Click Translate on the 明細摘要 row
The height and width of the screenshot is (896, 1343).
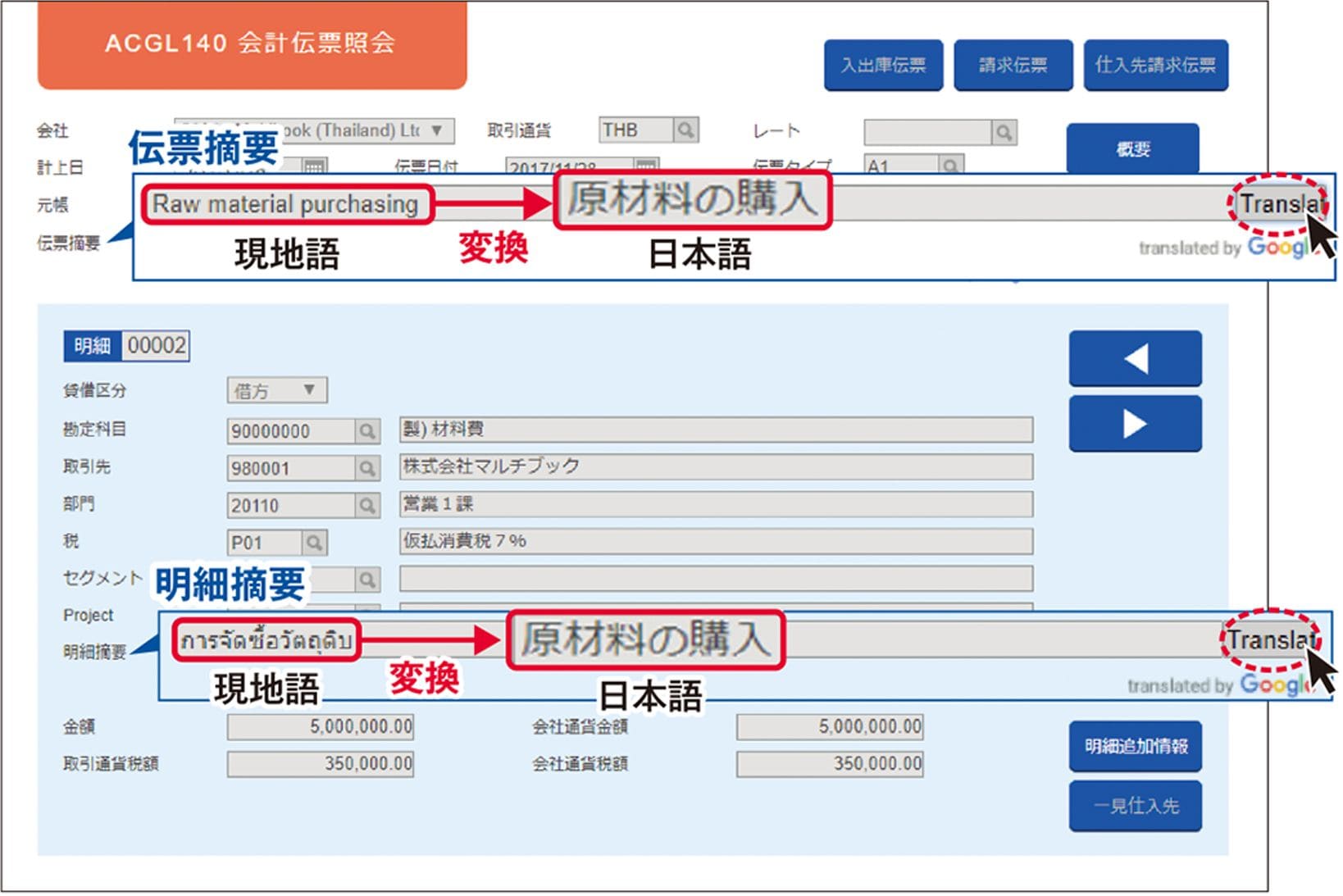pos(1269,639)
